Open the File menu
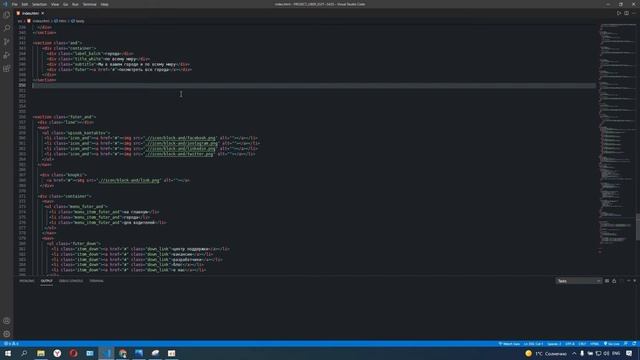 pyautogui.click(x=15, y=4)
